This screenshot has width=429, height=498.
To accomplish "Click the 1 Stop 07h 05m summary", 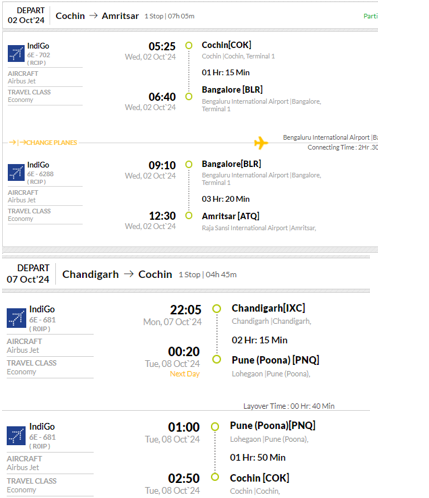I will click(169, 16).
